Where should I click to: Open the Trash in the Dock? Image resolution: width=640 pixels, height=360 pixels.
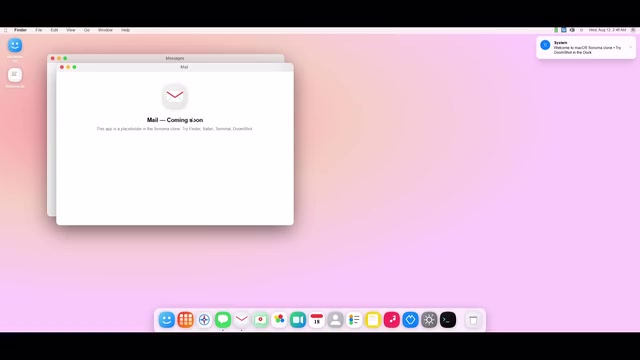click(473, 320)
